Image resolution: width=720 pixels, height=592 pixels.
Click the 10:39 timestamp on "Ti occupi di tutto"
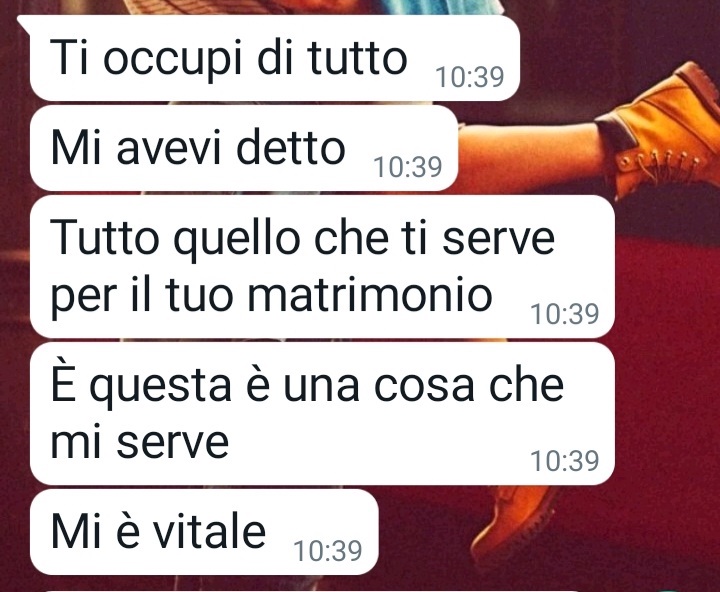click(x=470, y=77)
